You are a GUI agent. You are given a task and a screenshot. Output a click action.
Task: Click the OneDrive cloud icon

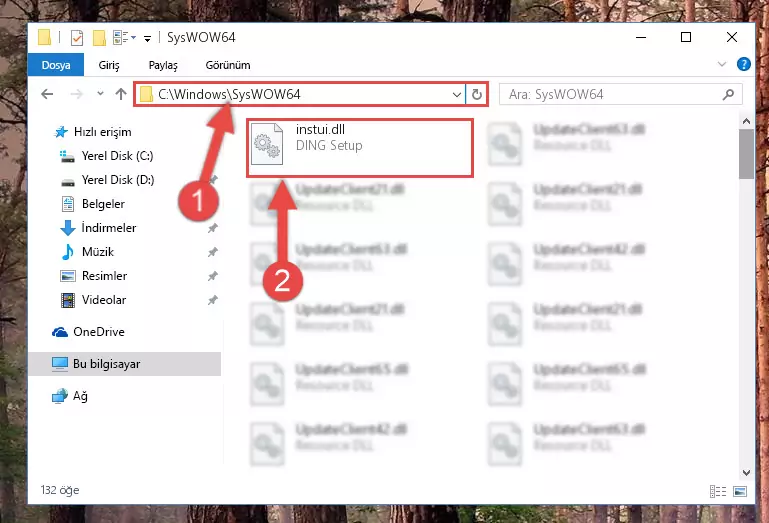click(60, 332)
